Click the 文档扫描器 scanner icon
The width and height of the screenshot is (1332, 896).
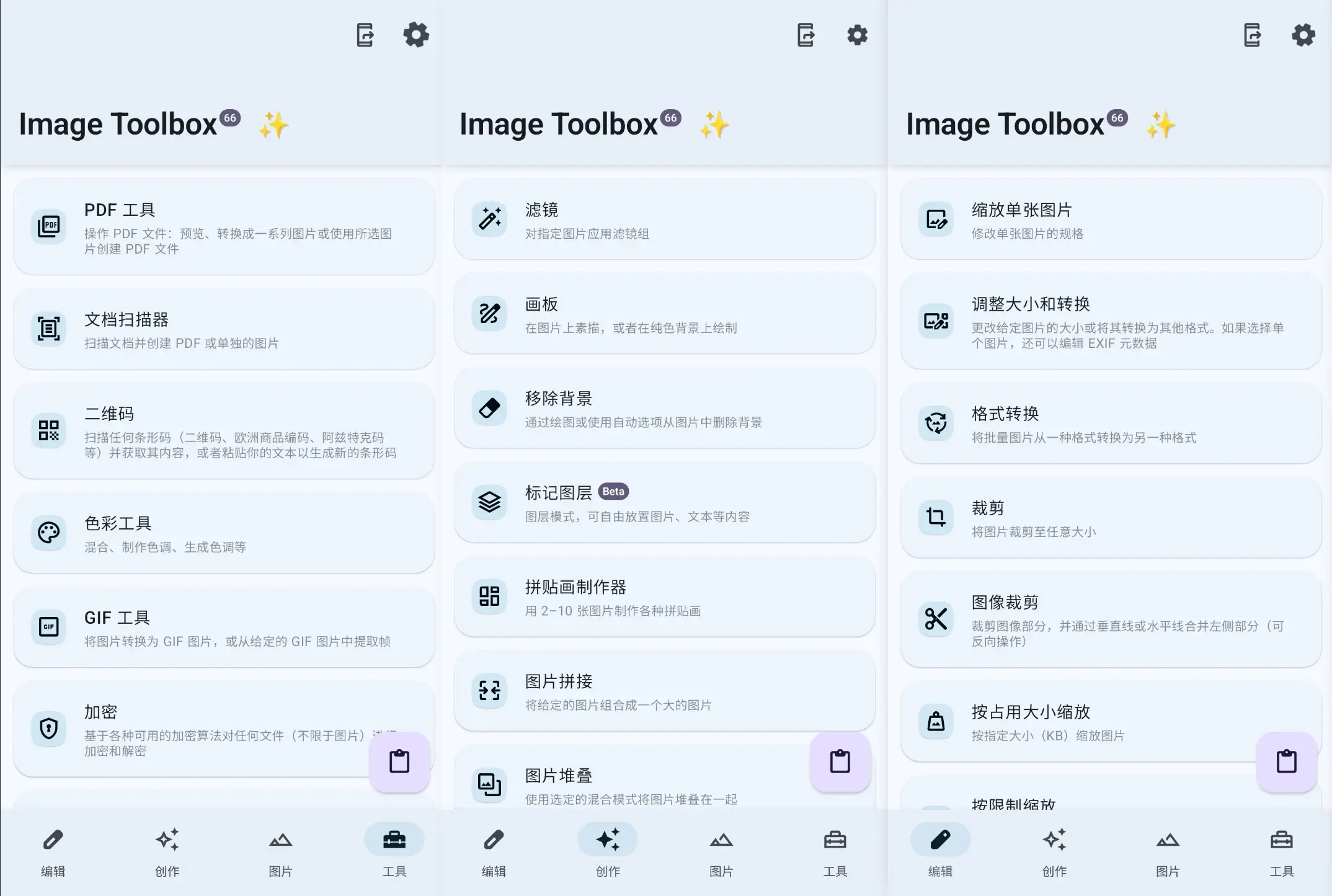pos(48,329)
